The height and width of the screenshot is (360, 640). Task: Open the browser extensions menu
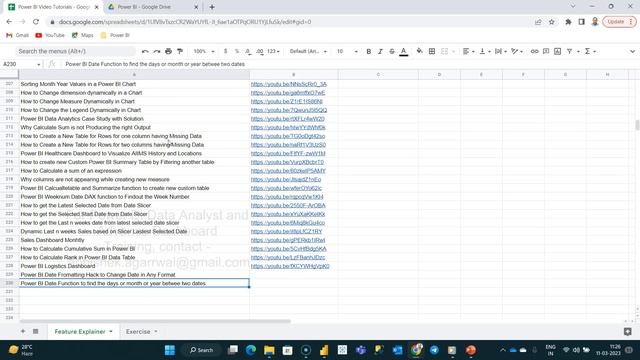(x=568, y=22)
